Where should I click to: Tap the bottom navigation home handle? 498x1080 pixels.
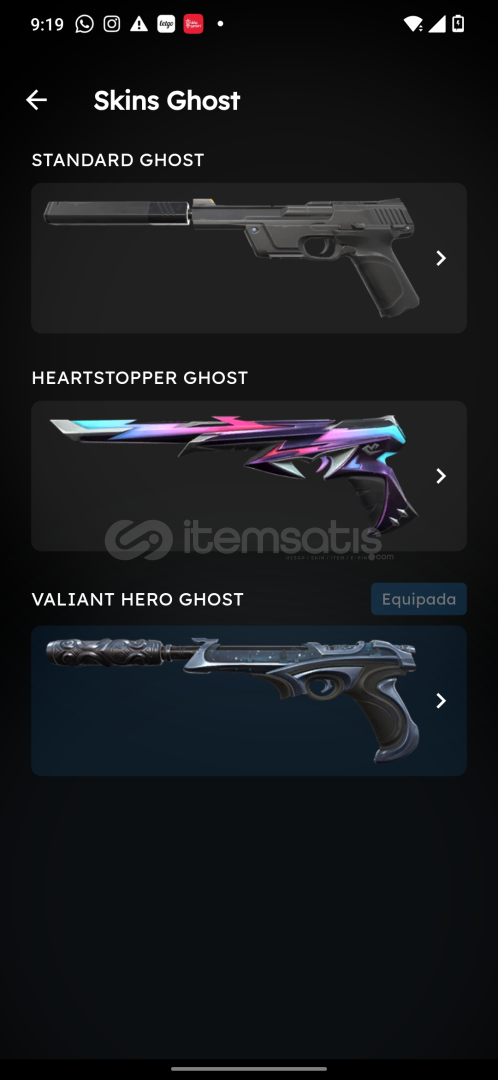click(249, 1068)
